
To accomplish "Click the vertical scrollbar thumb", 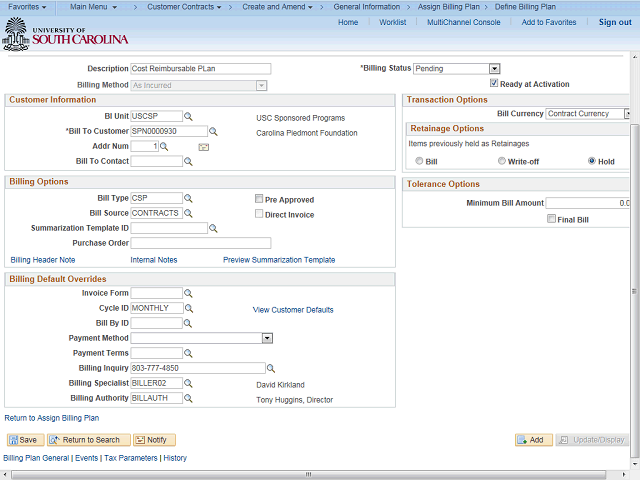I will tap(635, 291).
